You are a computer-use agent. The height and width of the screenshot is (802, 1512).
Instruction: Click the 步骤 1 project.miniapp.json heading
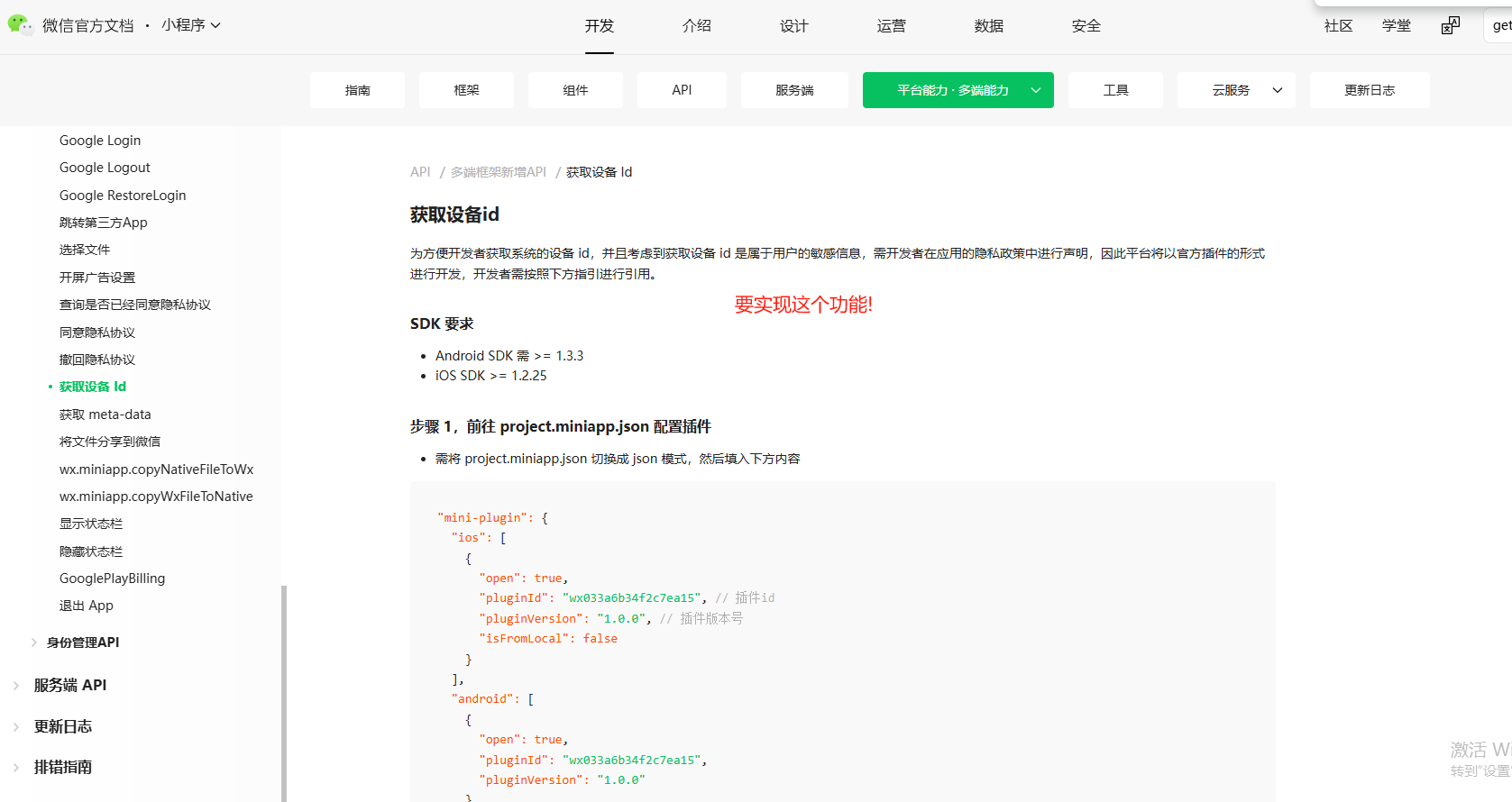pos(561,426)
